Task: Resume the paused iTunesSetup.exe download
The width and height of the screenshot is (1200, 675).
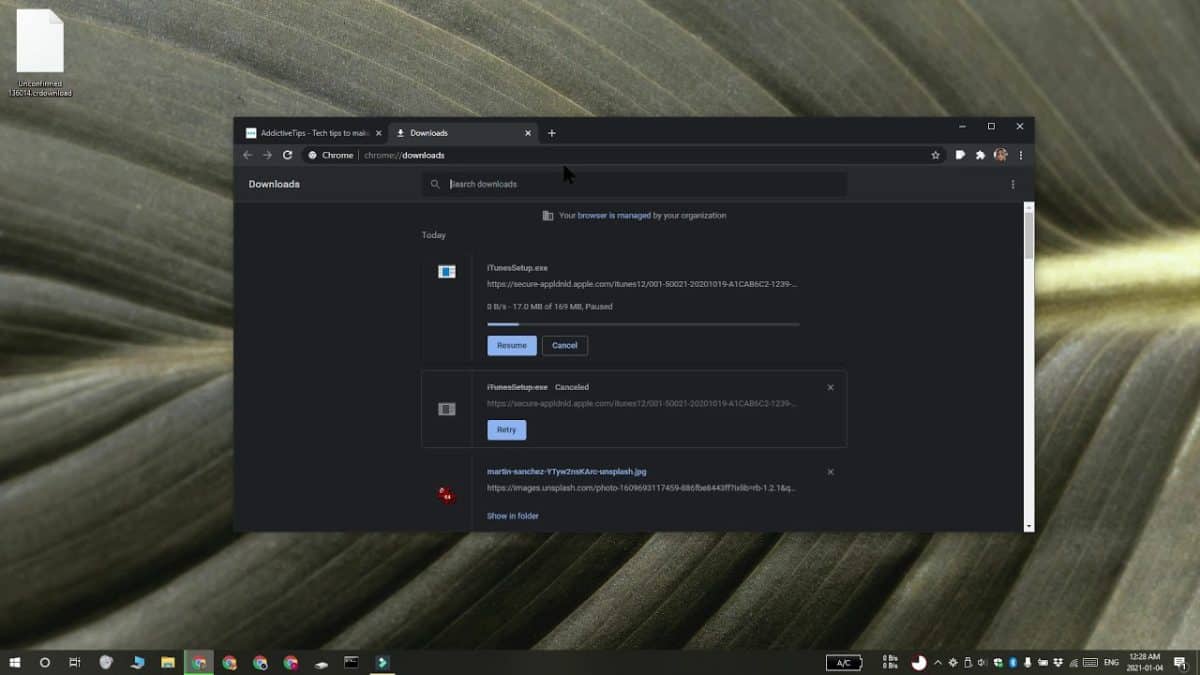Action: pos(512,345)
